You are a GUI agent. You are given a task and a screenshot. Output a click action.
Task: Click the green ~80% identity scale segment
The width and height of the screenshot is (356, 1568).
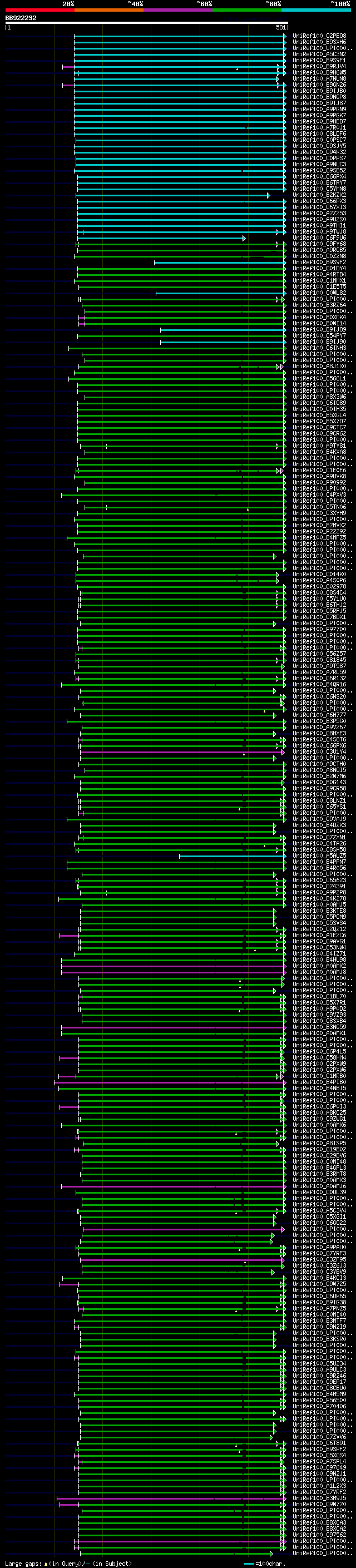[246, 10]
